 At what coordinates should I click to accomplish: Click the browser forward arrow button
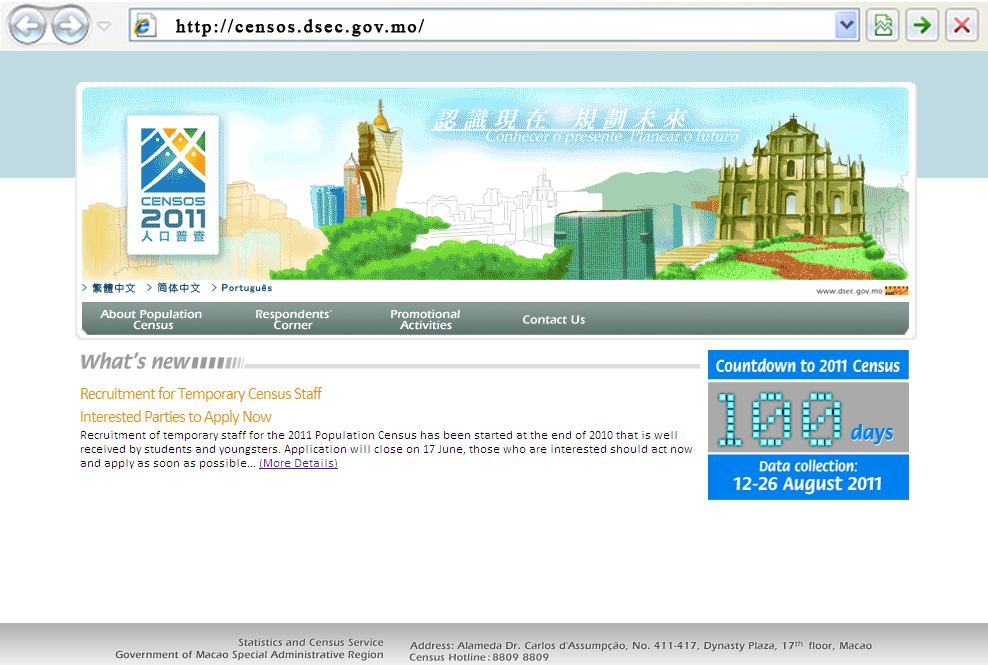pyautogui.click(x=70, y=26)
